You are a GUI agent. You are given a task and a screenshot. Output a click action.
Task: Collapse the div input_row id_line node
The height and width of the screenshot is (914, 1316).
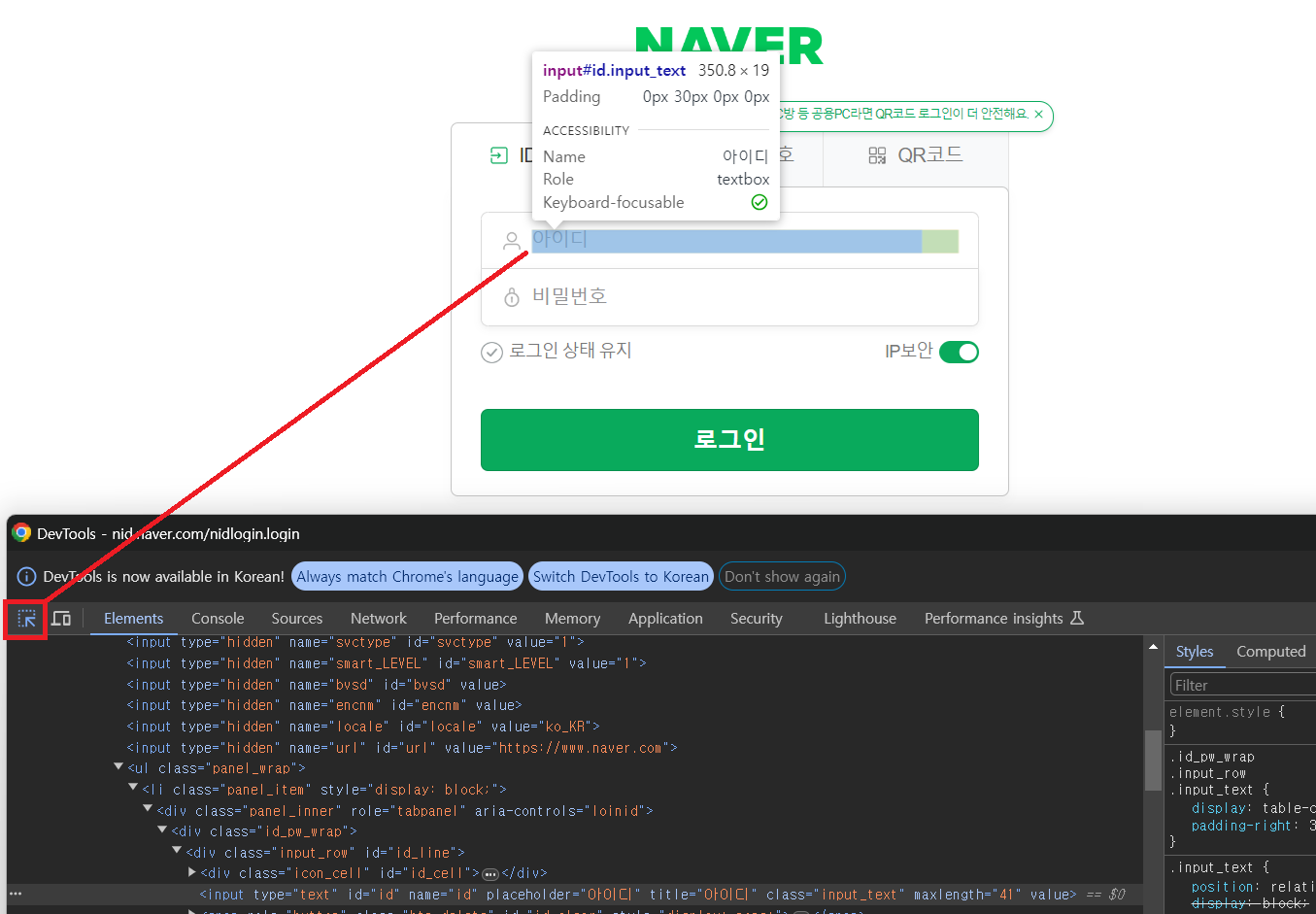tap(177, 852)
